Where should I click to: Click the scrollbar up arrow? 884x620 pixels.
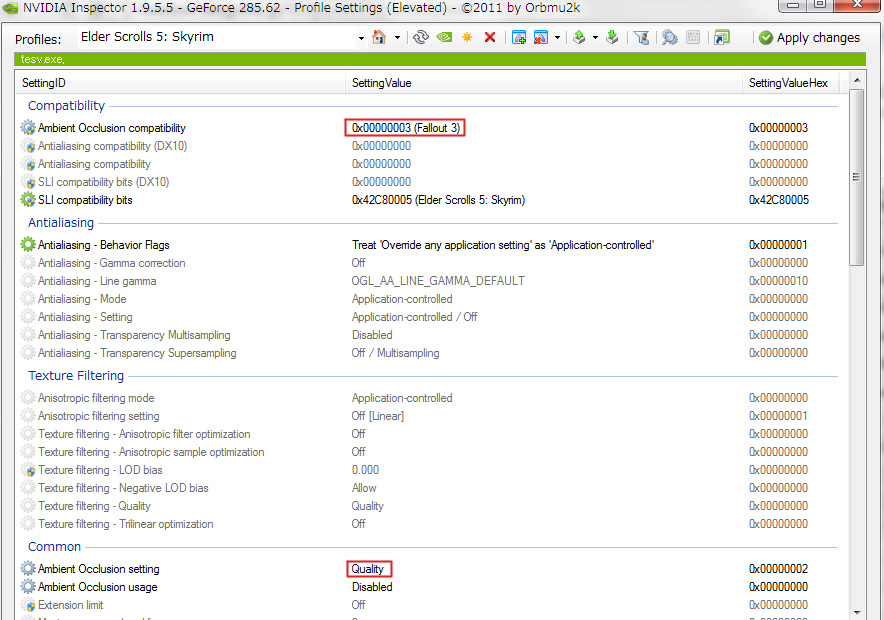click(x=857, y=81)
